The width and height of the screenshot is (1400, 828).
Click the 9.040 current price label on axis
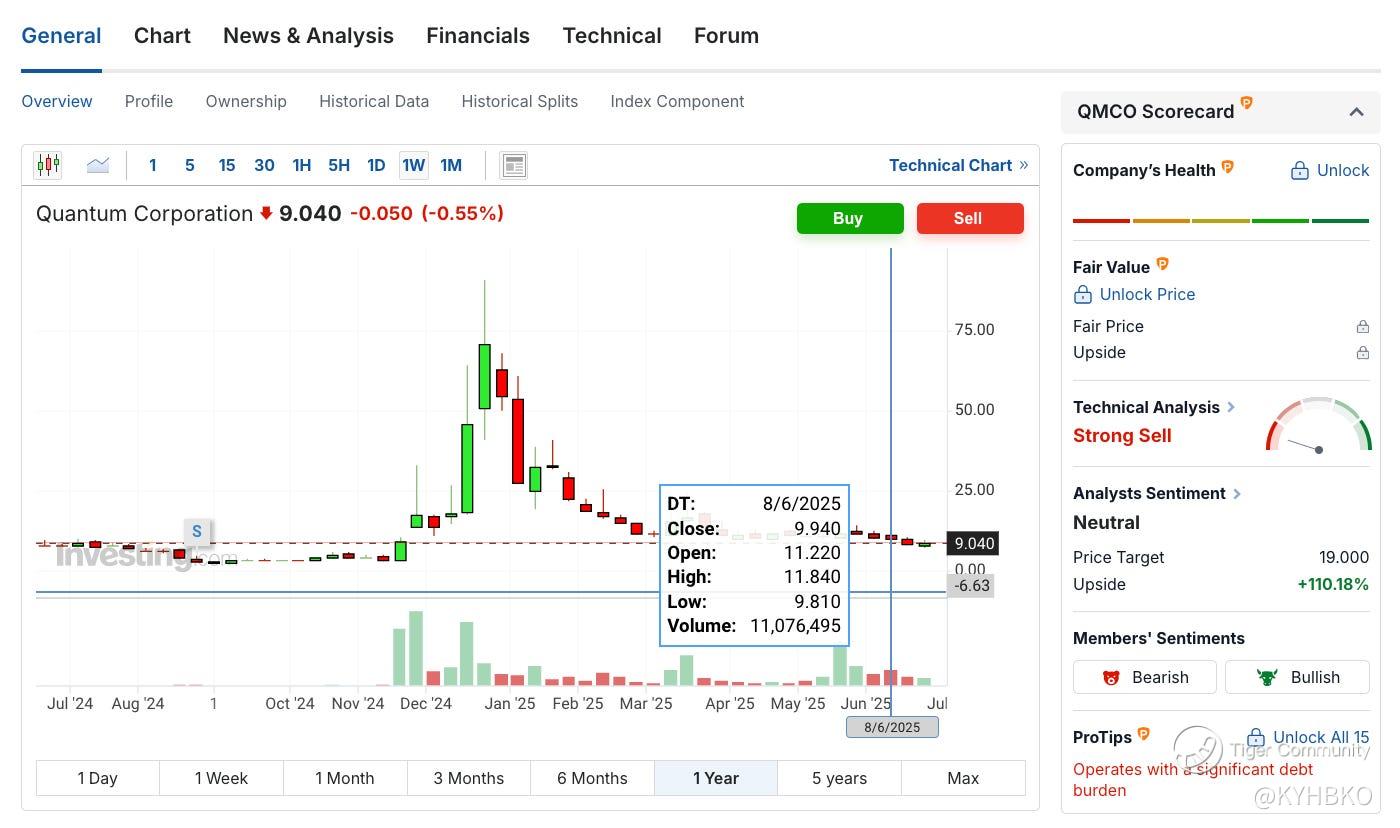(972, 544)
